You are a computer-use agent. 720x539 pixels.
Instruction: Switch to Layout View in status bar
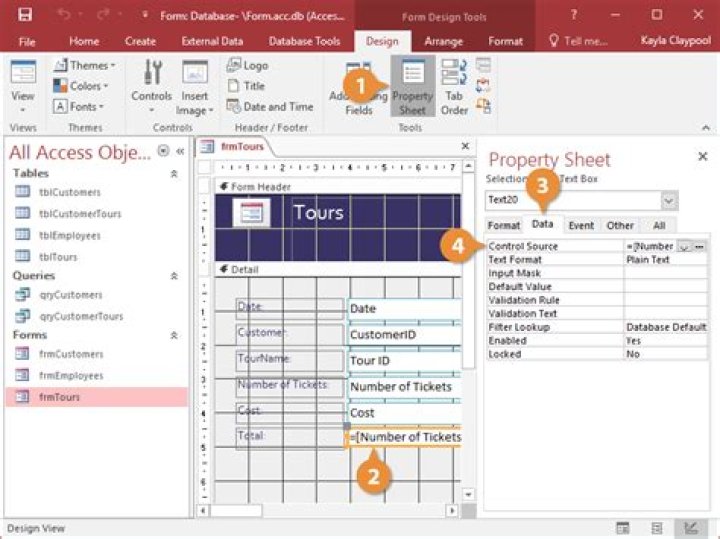tap(657, 528)
